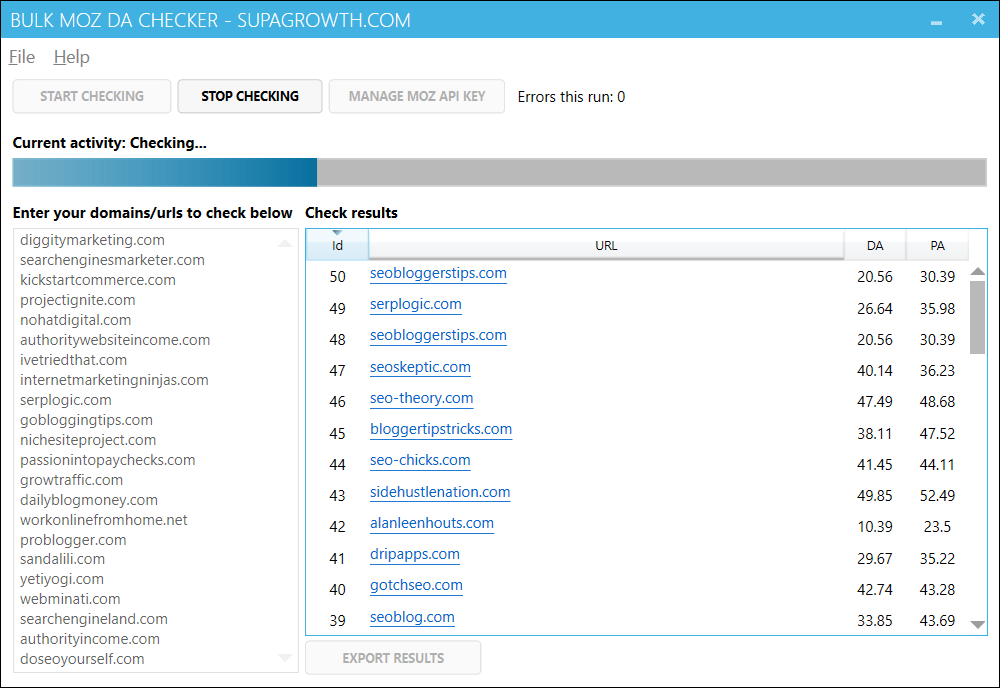1000x688 pixels.
Task: Click sandalili.com in the domain list
Action: point(62,559)
